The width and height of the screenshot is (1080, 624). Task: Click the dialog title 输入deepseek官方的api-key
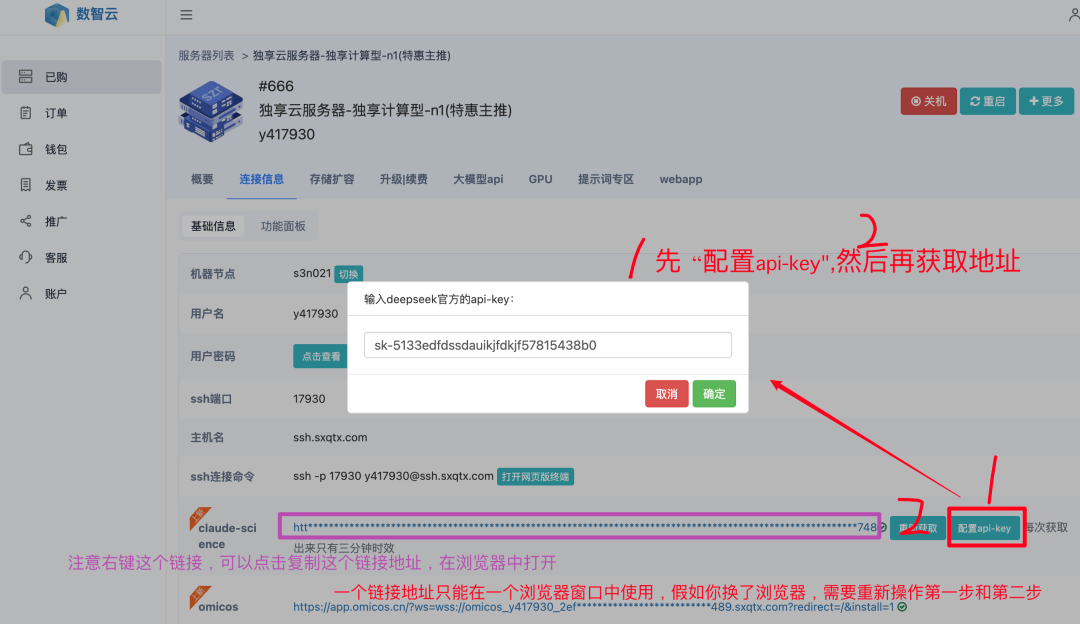pyautogui.click(x=439, y=300)
